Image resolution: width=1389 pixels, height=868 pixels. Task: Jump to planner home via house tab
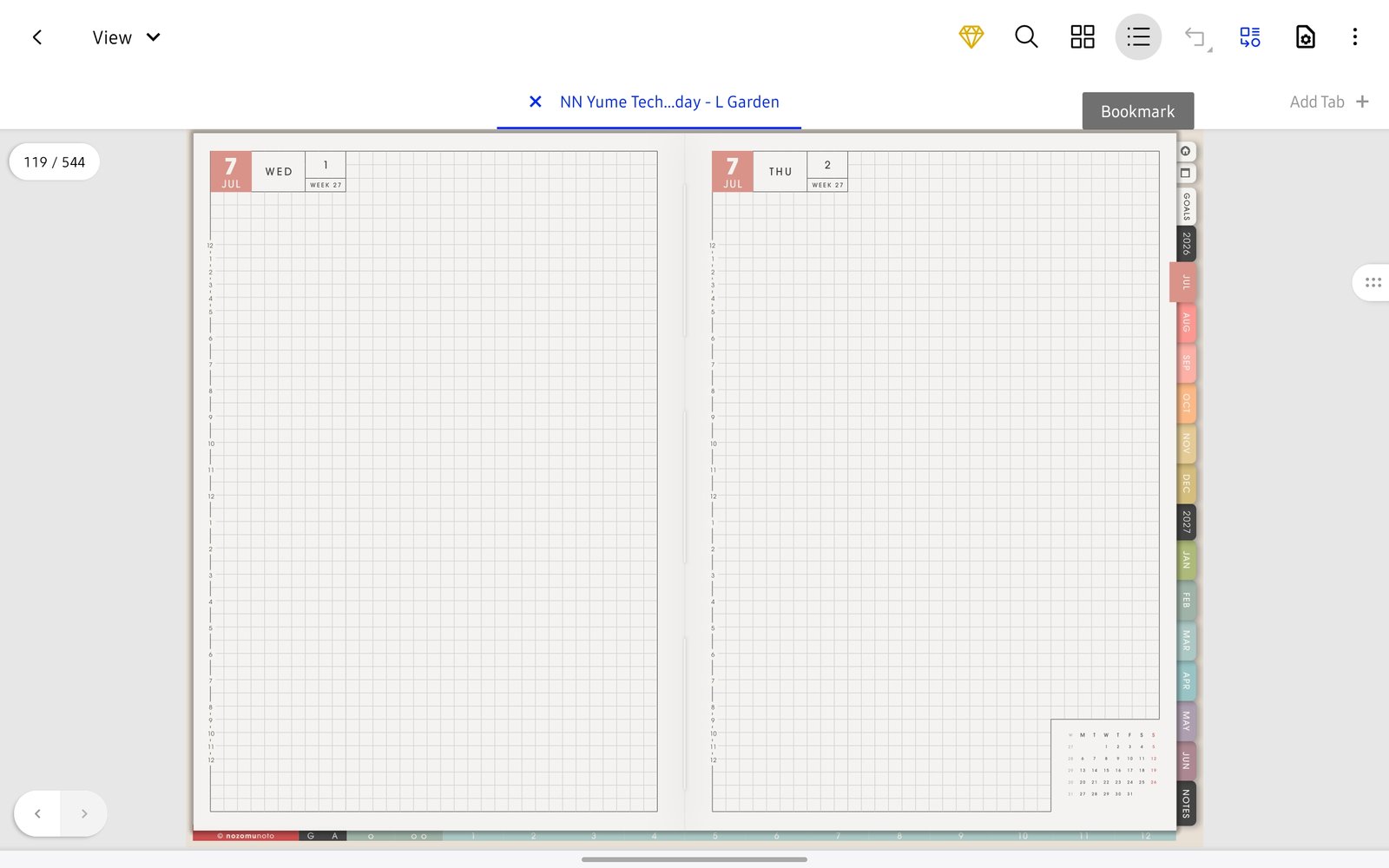click(1186, 151)
